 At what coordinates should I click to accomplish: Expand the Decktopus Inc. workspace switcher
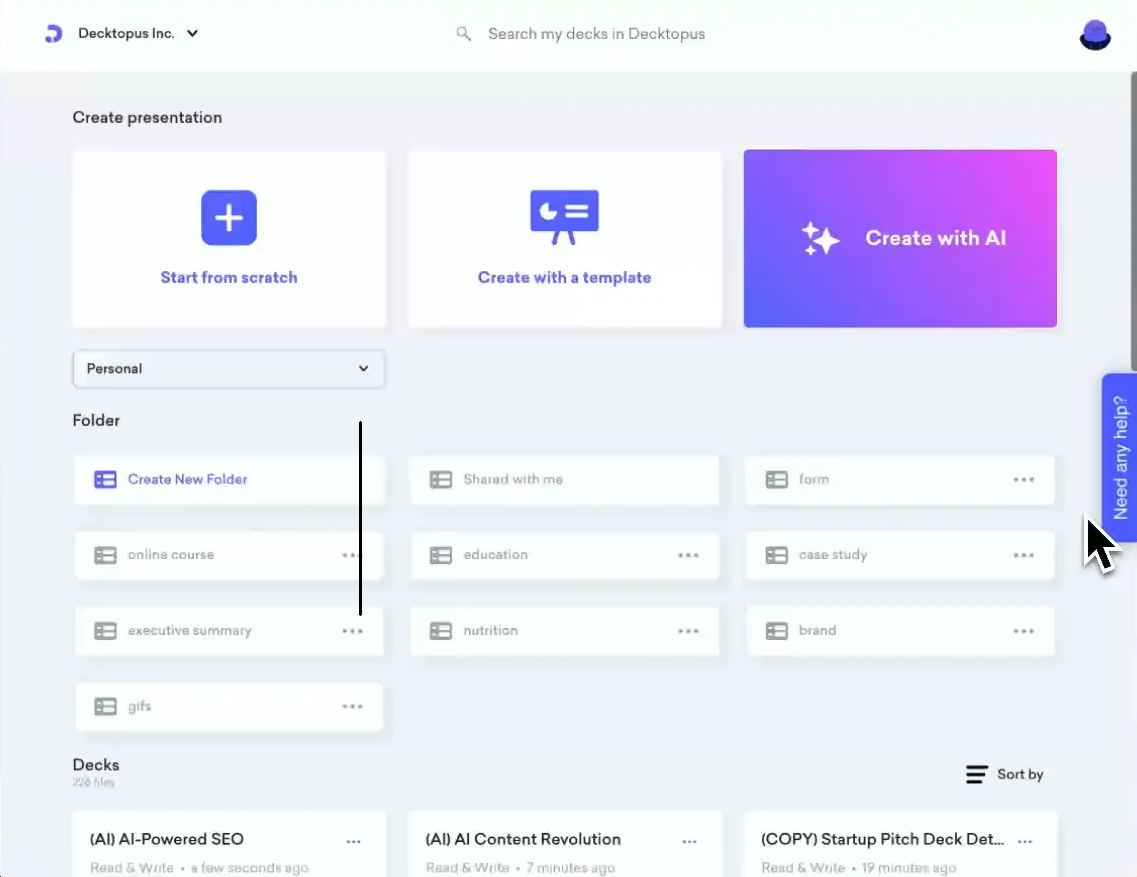192,33
